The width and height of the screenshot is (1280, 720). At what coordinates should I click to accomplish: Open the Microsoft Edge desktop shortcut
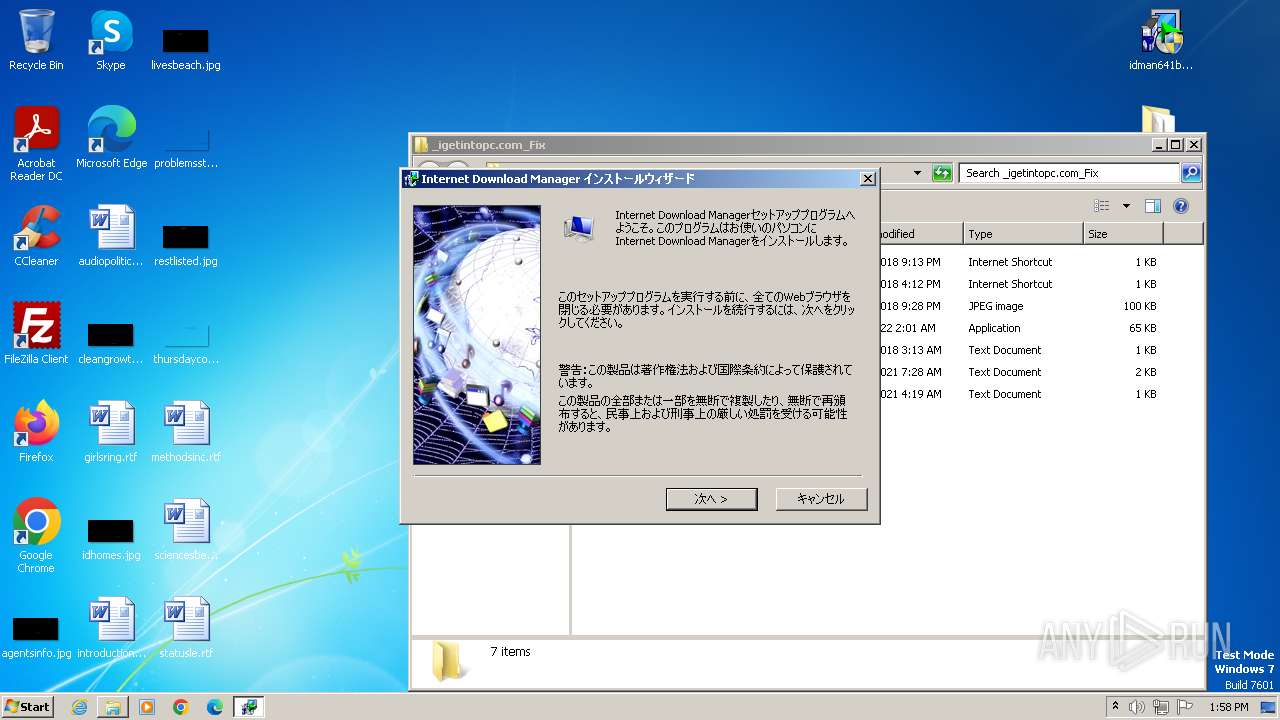(111, 138)
